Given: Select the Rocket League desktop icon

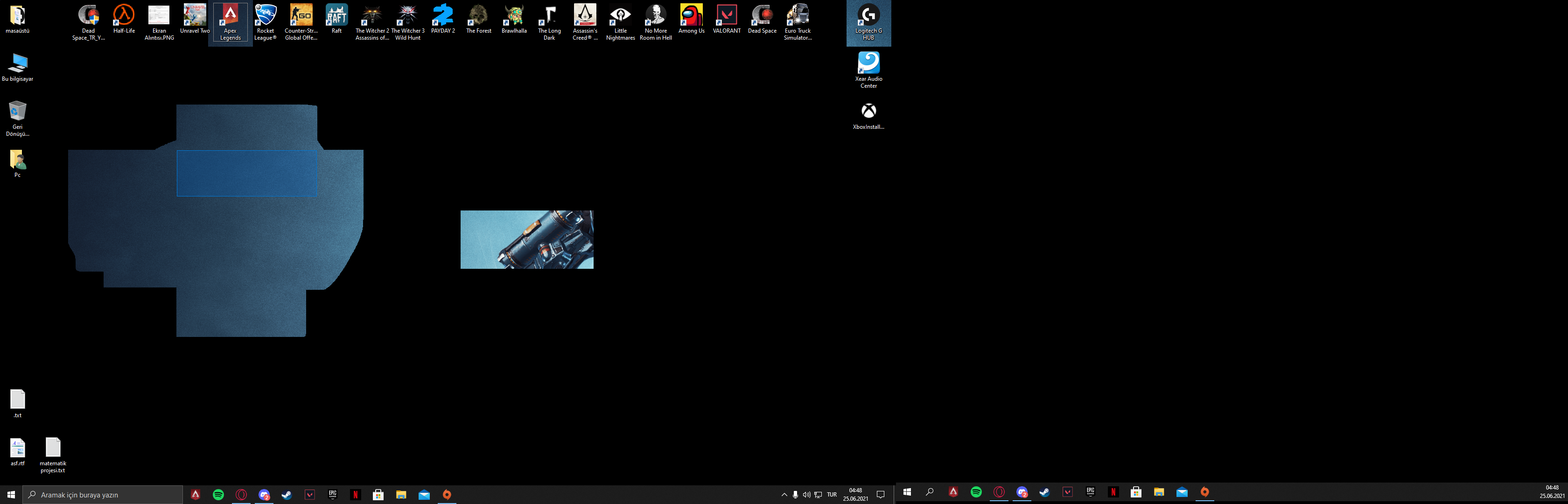Looking at the screenshot, I should coord(266,16).
